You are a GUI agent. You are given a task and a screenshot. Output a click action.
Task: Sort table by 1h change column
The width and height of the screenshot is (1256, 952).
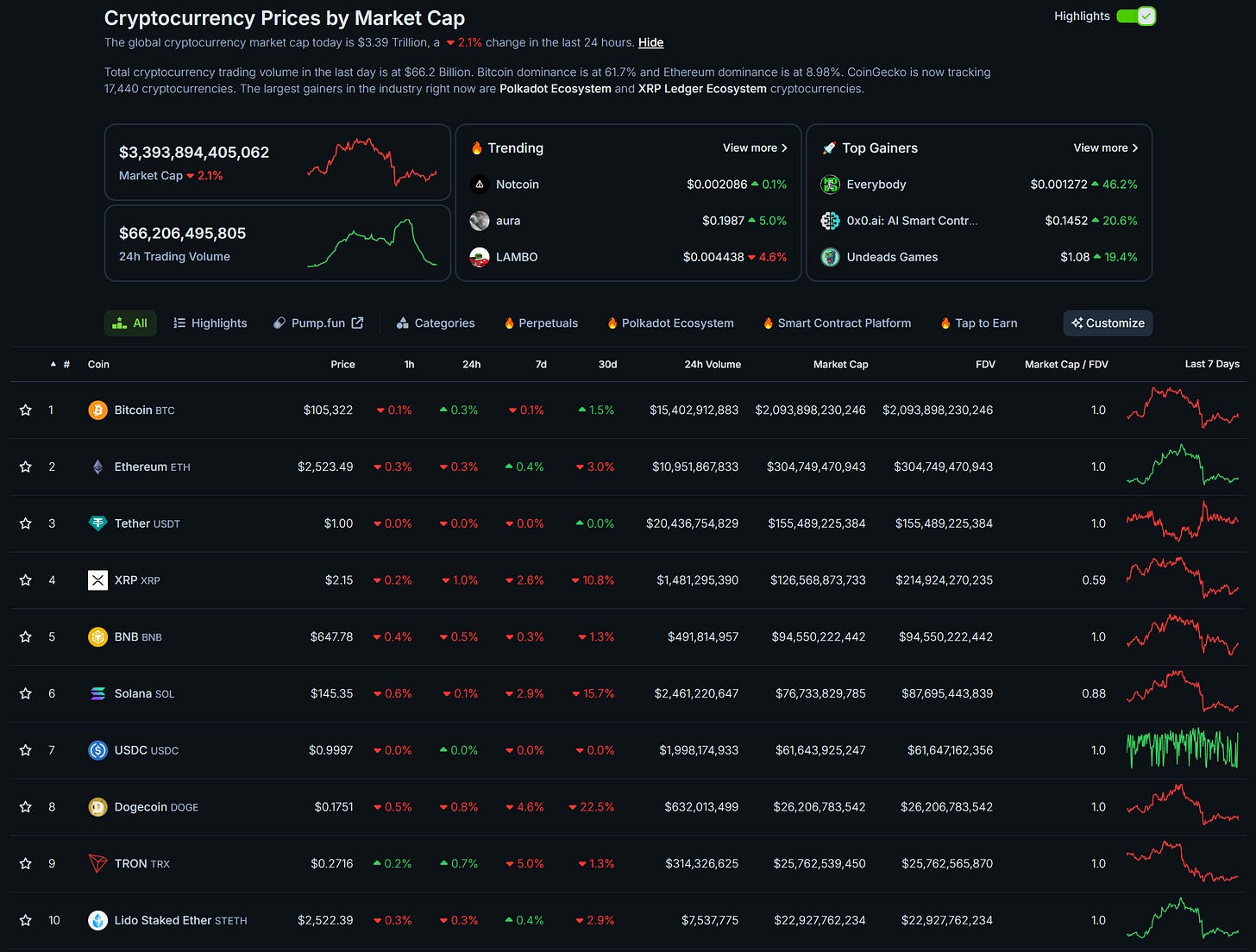[409, 365]
